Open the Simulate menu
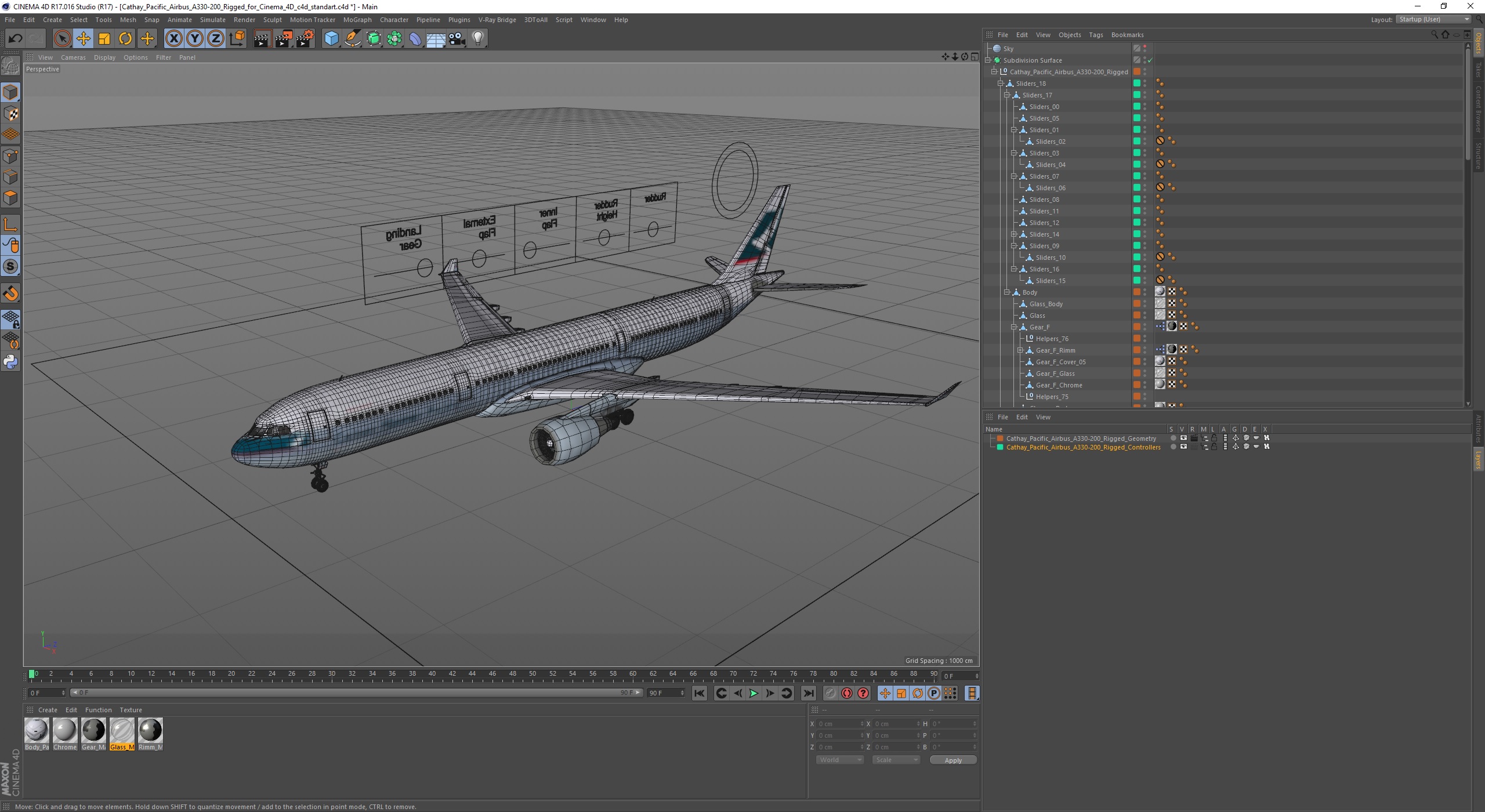Screen dimensions: 1485x812 tap(212, 20)
